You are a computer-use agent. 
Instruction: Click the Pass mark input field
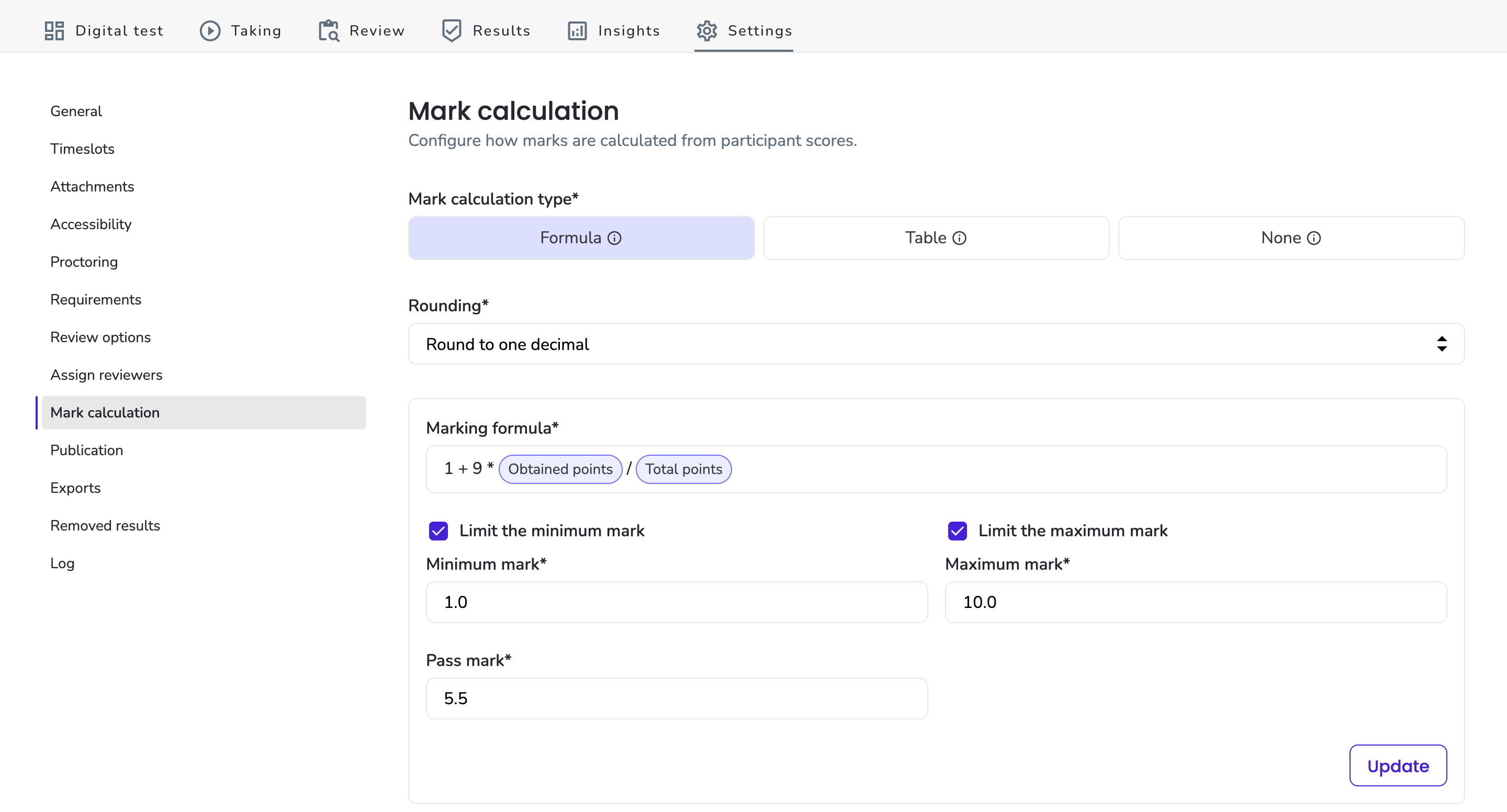click(x=677, y=698)
